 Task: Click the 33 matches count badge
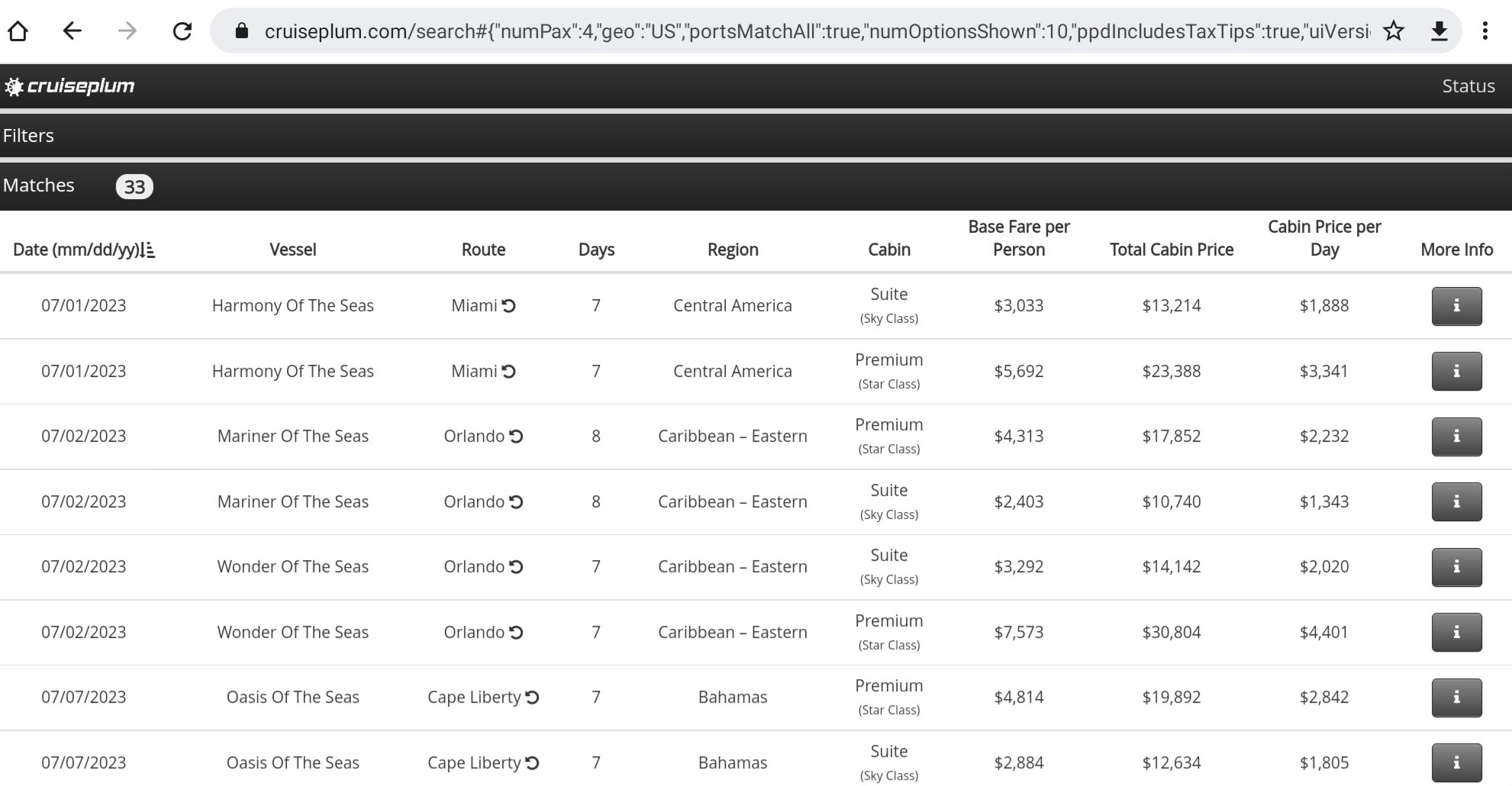point(134,187)
